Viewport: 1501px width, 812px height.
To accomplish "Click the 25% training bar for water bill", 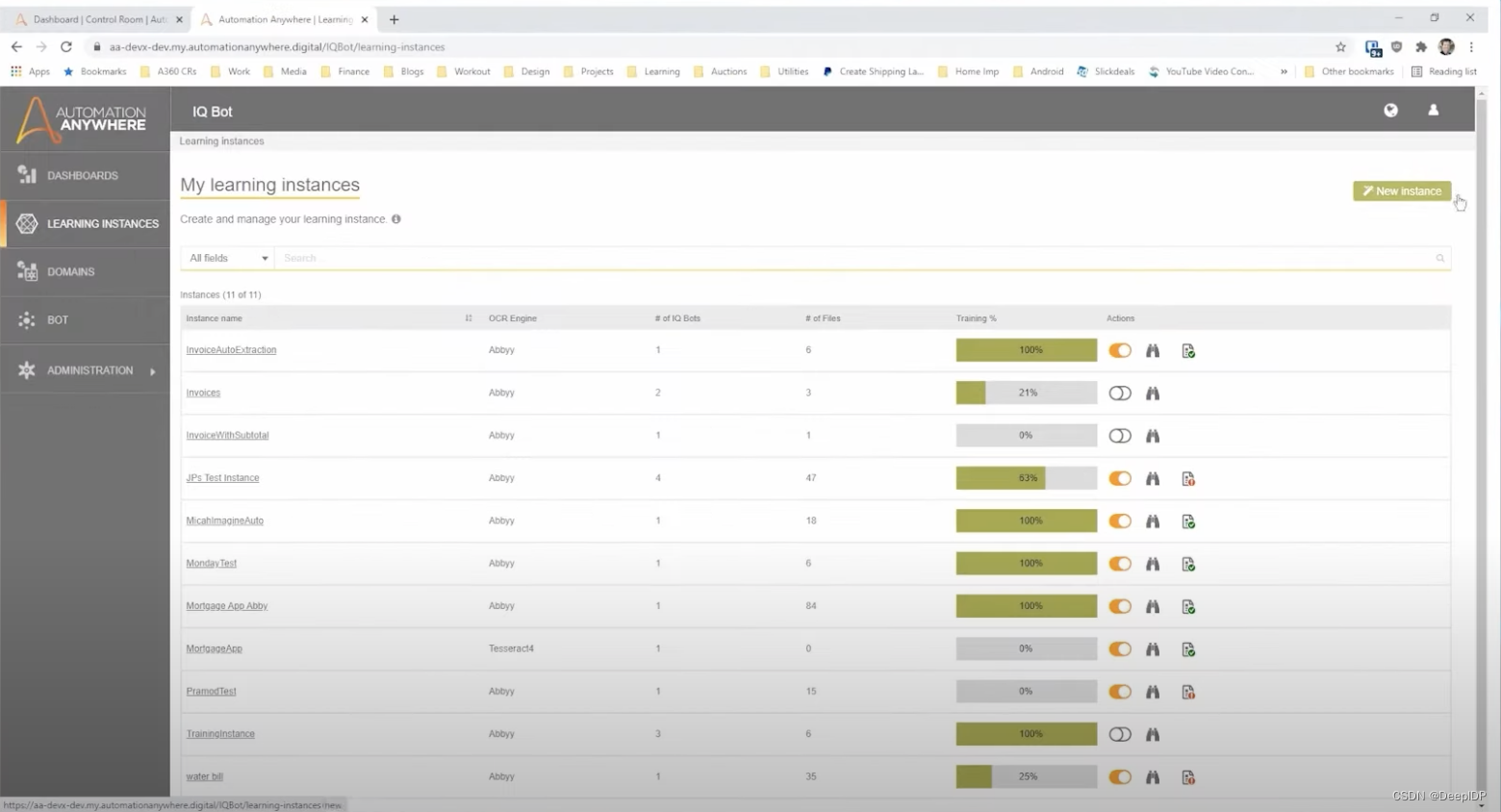I will (x=1027, y=776).
